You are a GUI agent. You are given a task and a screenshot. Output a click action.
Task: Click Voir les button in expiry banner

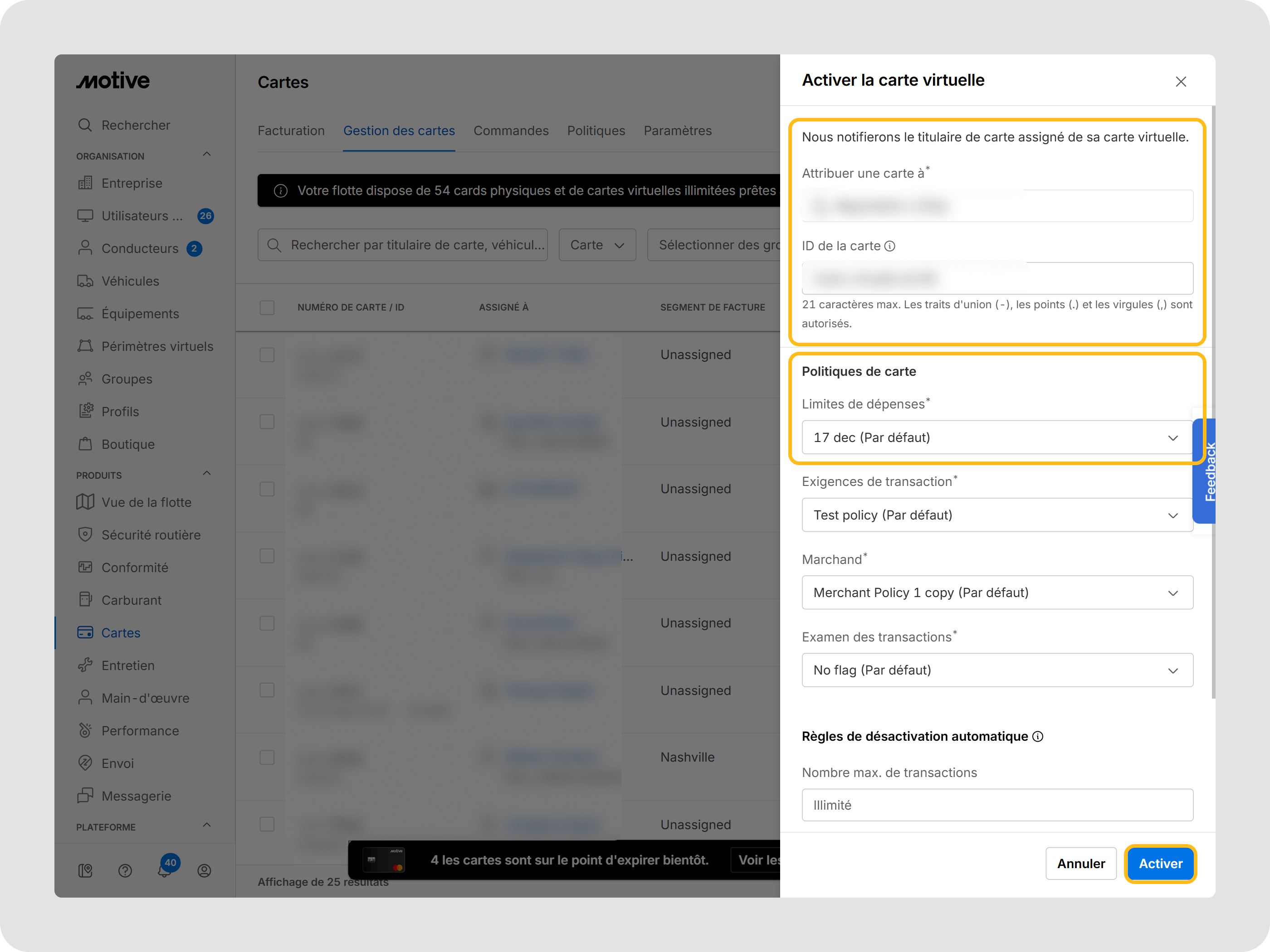coord(756,860)
